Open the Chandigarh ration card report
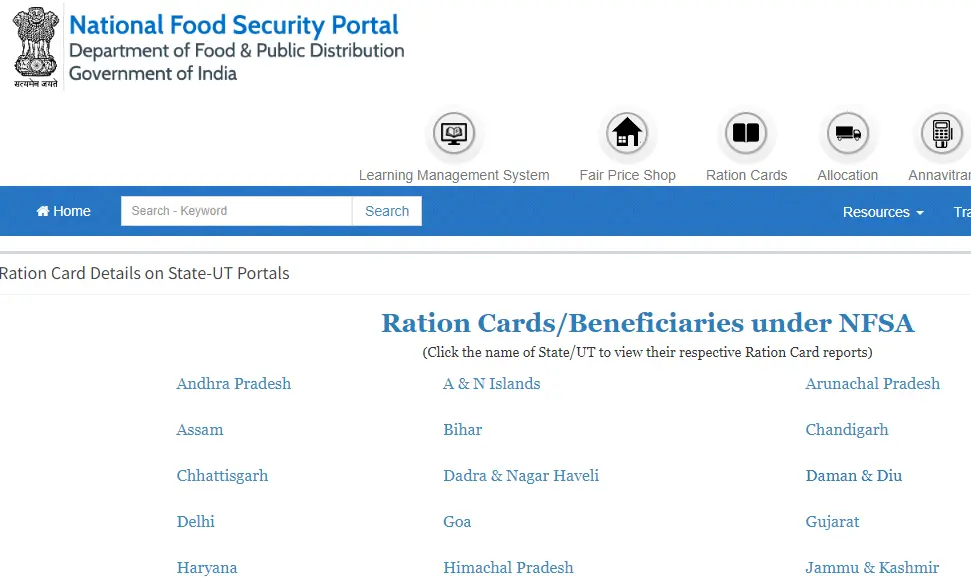 [846, 430]
